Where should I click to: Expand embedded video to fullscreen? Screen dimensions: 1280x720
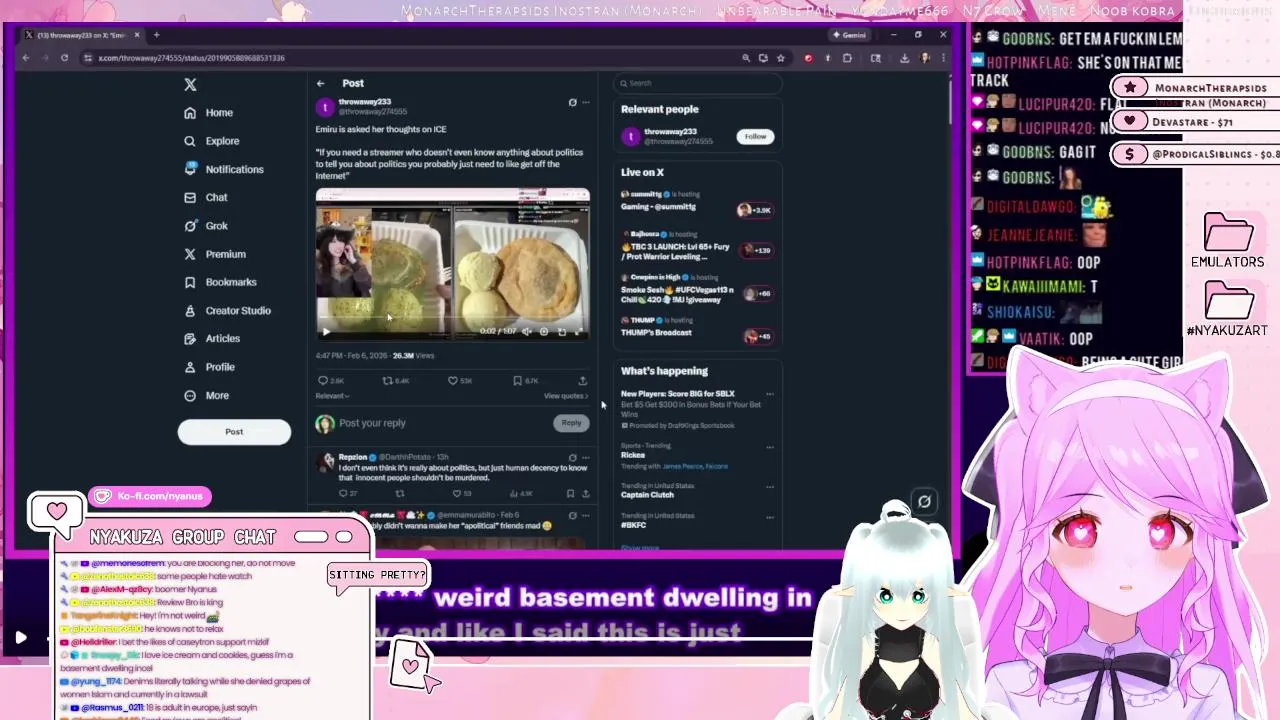coord(579,331)
